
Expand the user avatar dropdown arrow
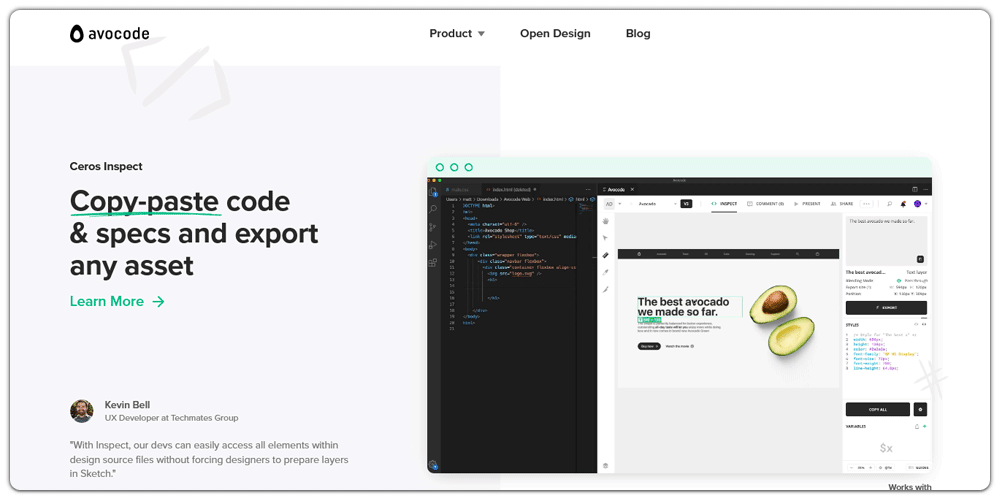coord(926,203)
